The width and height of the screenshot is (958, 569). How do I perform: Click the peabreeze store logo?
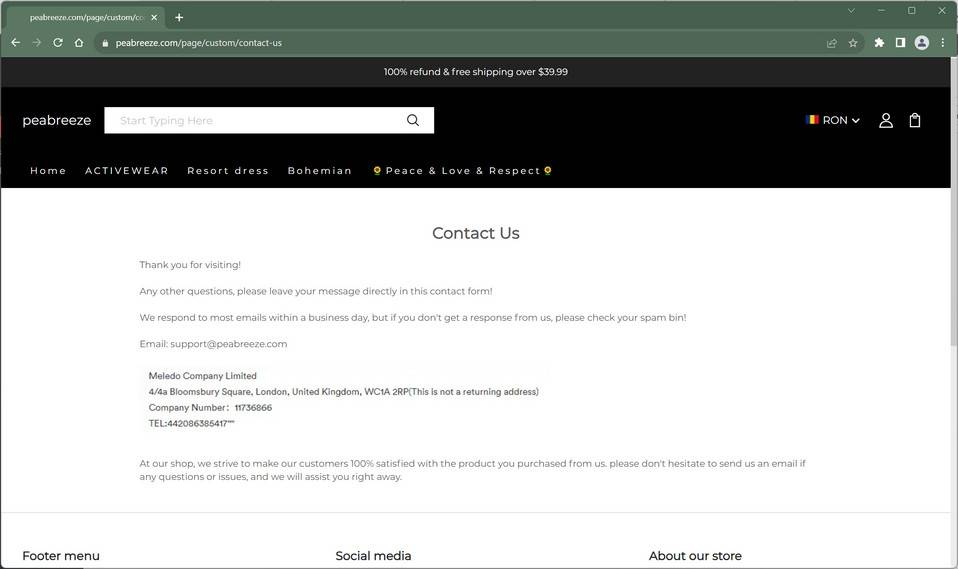(x=57, y=120)
